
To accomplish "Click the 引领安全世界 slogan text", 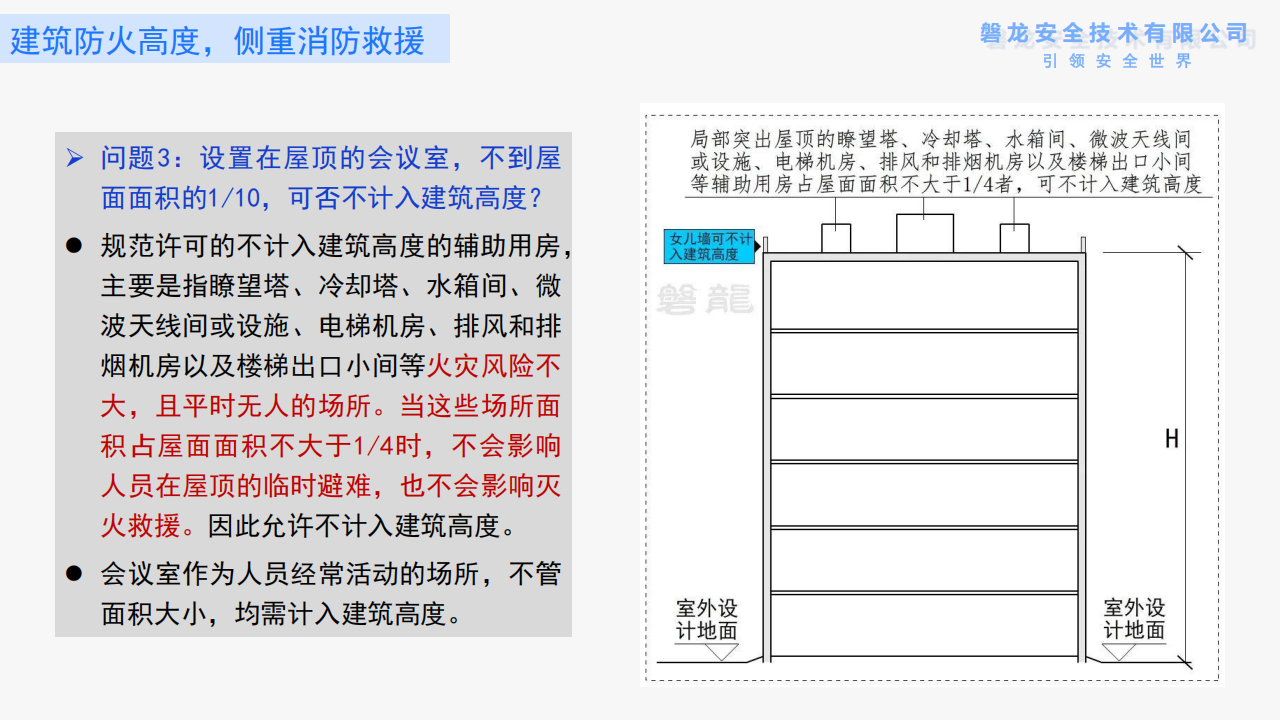I will [x=1117, y=61].
